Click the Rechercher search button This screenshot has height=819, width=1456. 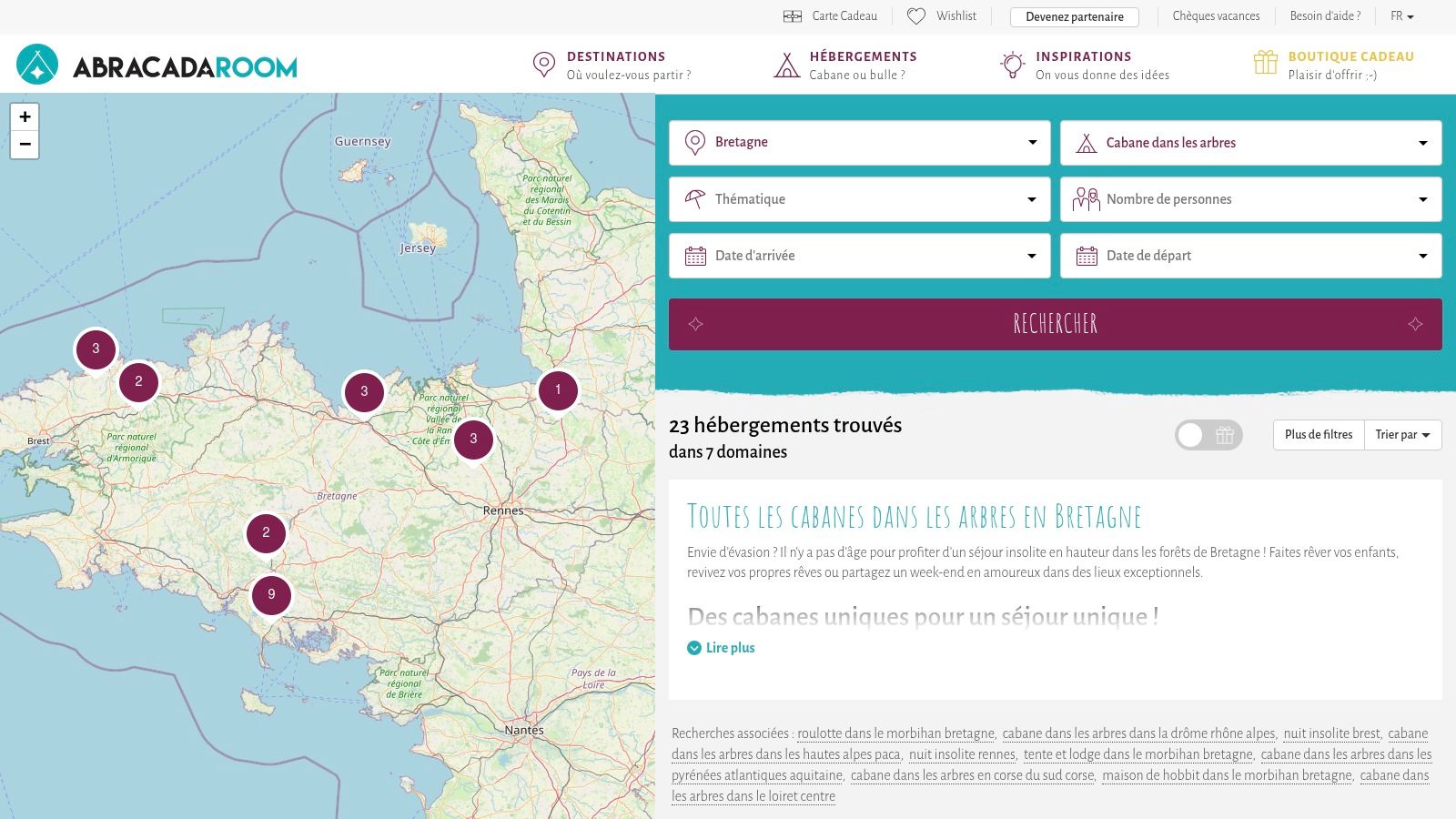pos(1055,324)
